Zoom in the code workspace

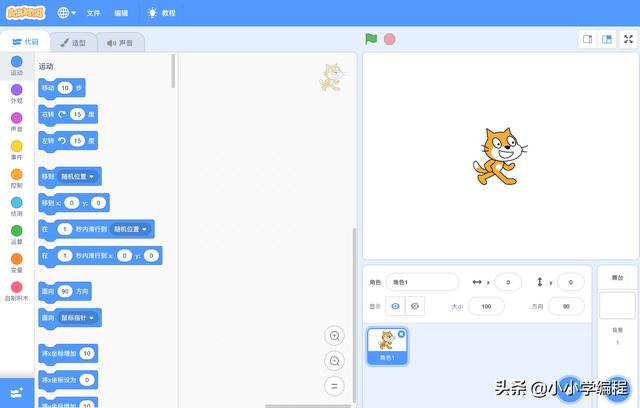pos(334,336)
